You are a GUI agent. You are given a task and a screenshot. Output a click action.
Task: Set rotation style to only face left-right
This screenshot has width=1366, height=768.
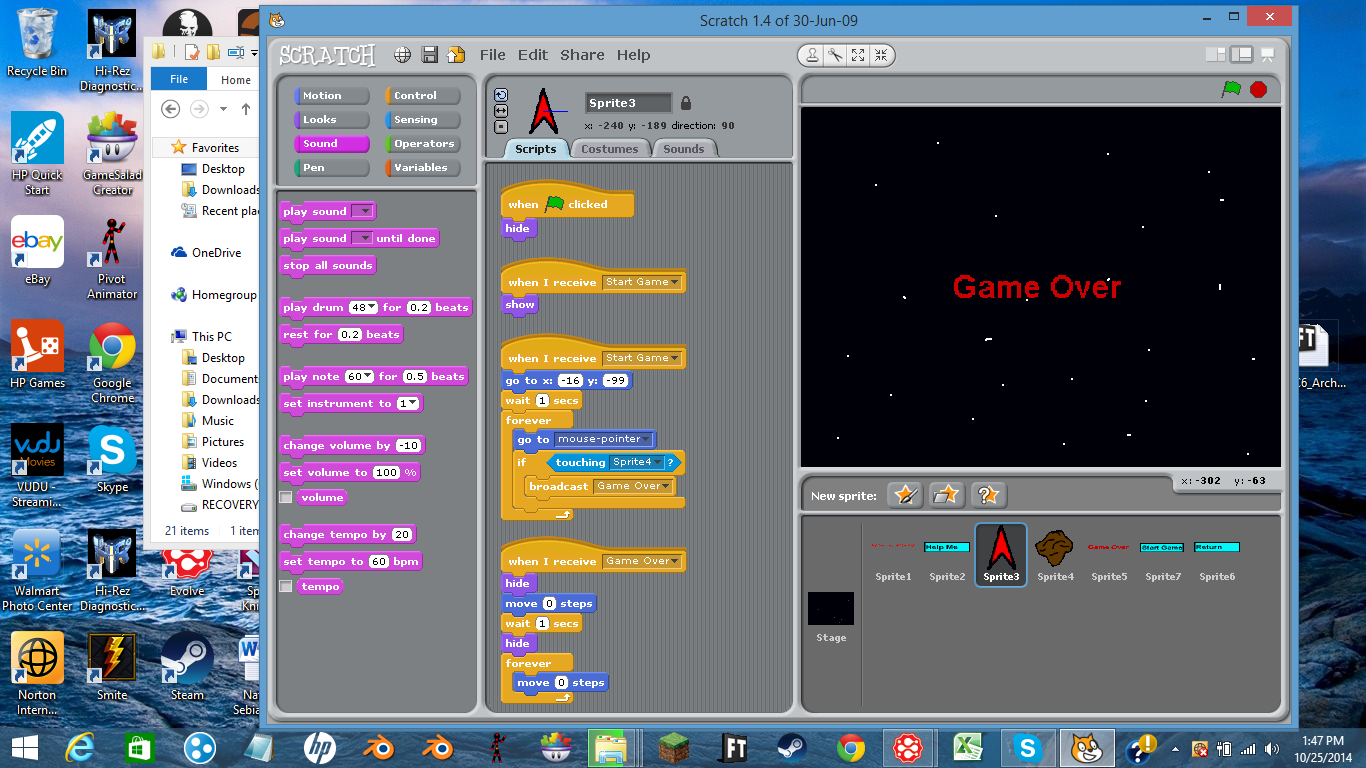click(x=501, y=111)
